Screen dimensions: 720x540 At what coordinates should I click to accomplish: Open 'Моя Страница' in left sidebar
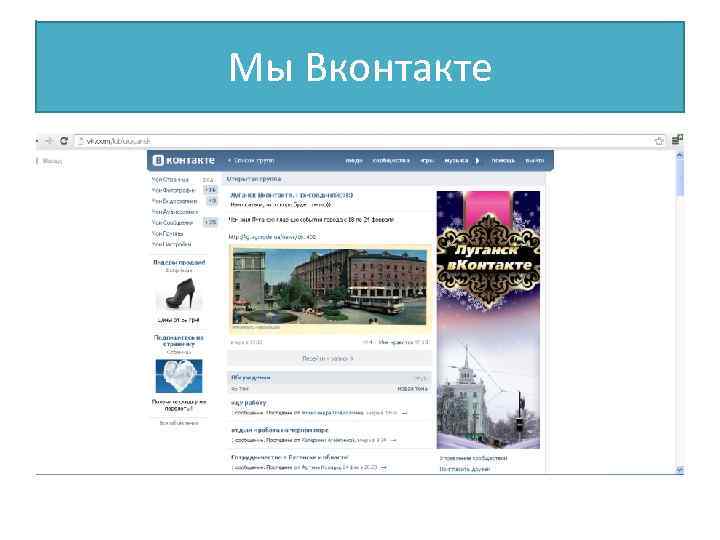pos(170,180)
